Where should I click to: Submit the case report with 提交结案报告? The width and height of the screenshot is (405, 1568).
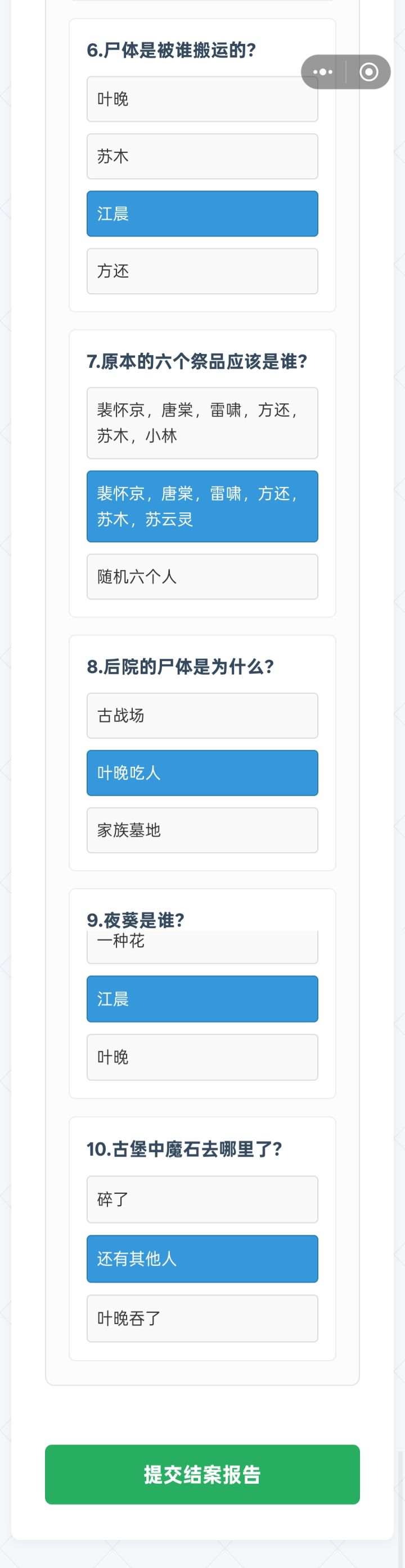(x=202, y=1474)
